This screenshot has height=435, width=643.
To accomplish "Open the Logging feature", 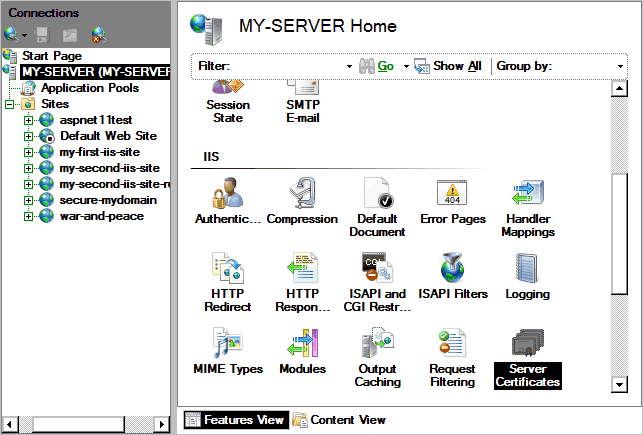I will pyautogui.click(x=528, y=276).
